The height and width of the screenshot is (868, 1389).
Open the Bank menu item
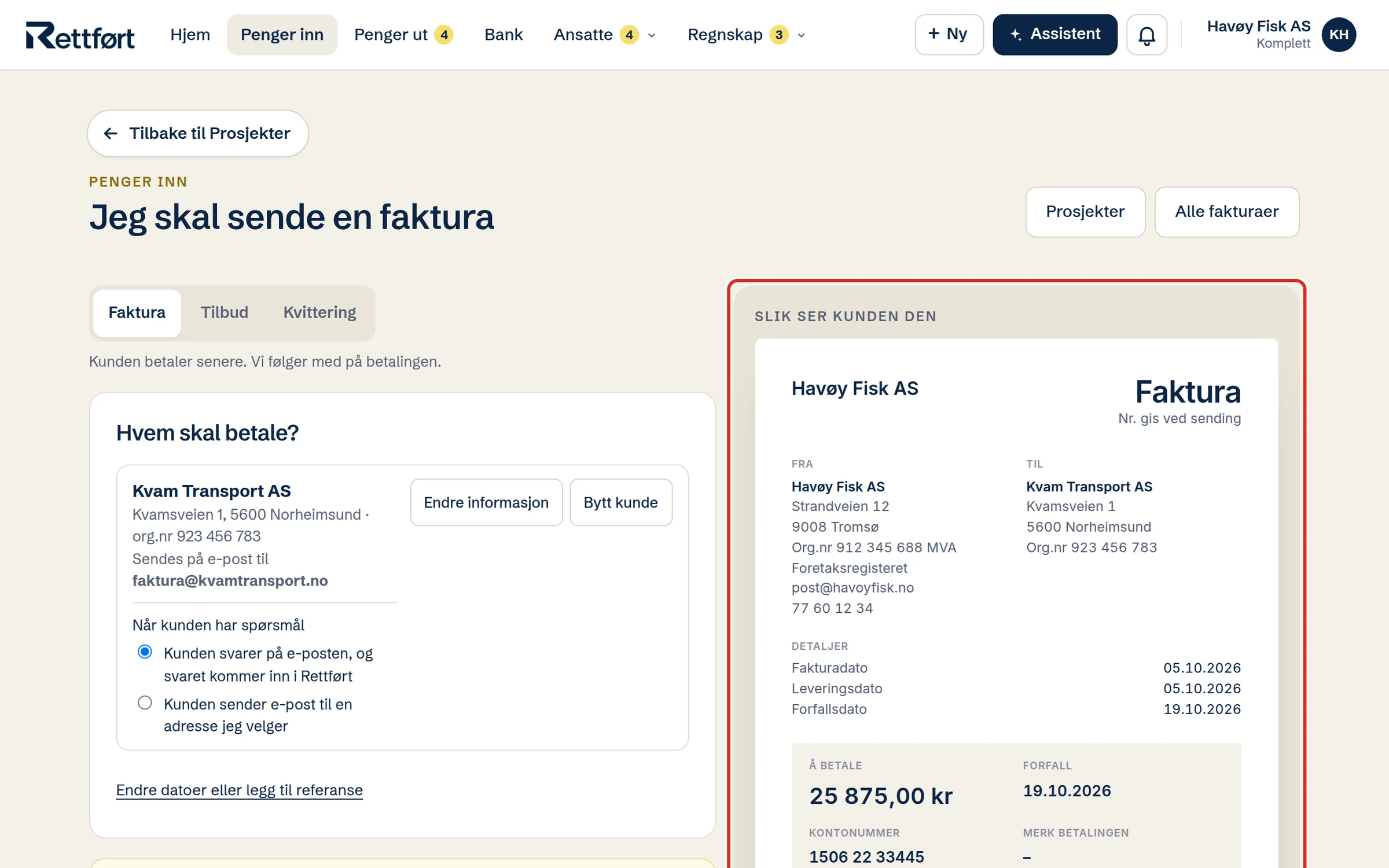click(x=503, y=35)
